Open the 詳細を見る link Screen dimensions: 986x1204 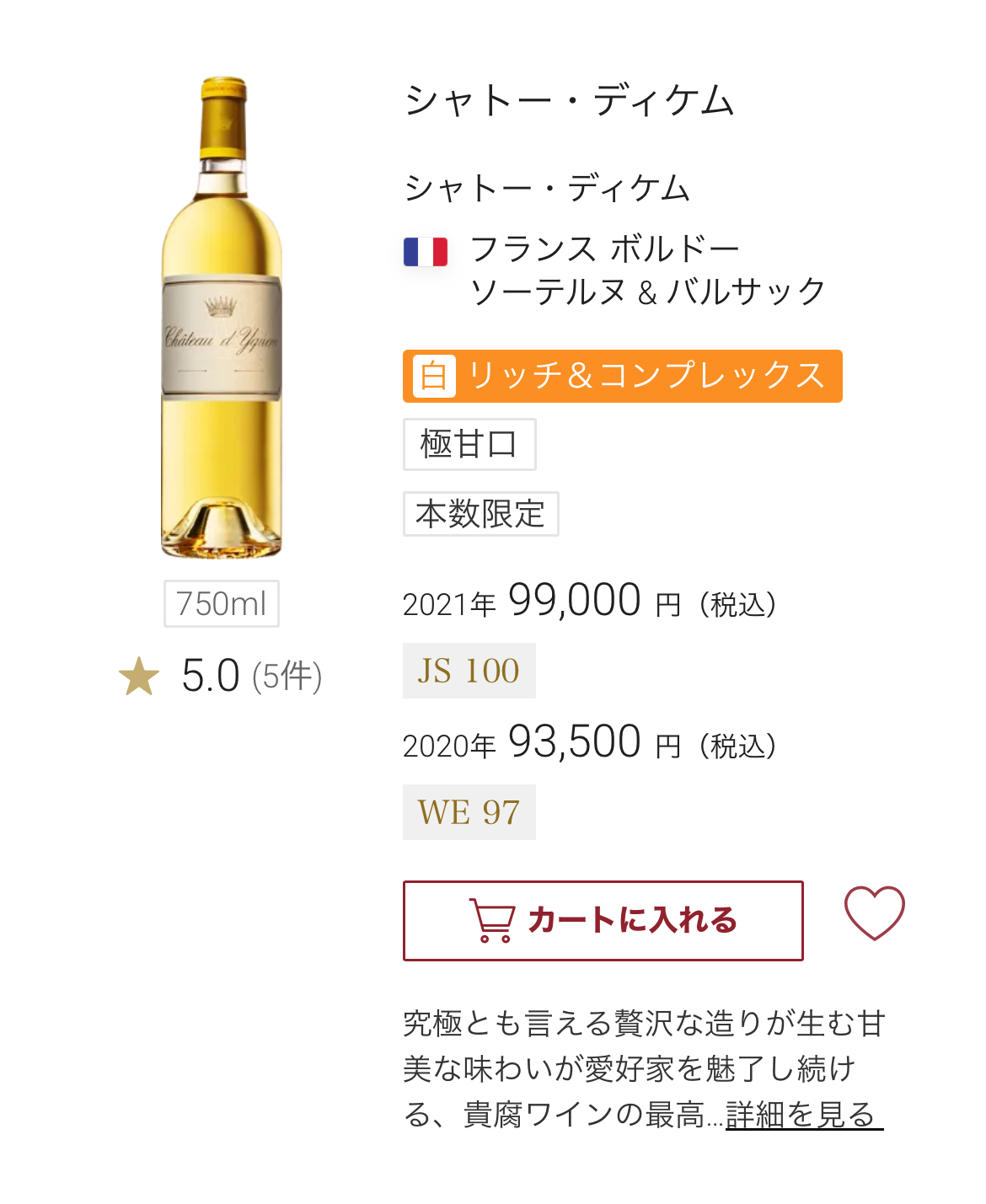[x=802, y=1114]
